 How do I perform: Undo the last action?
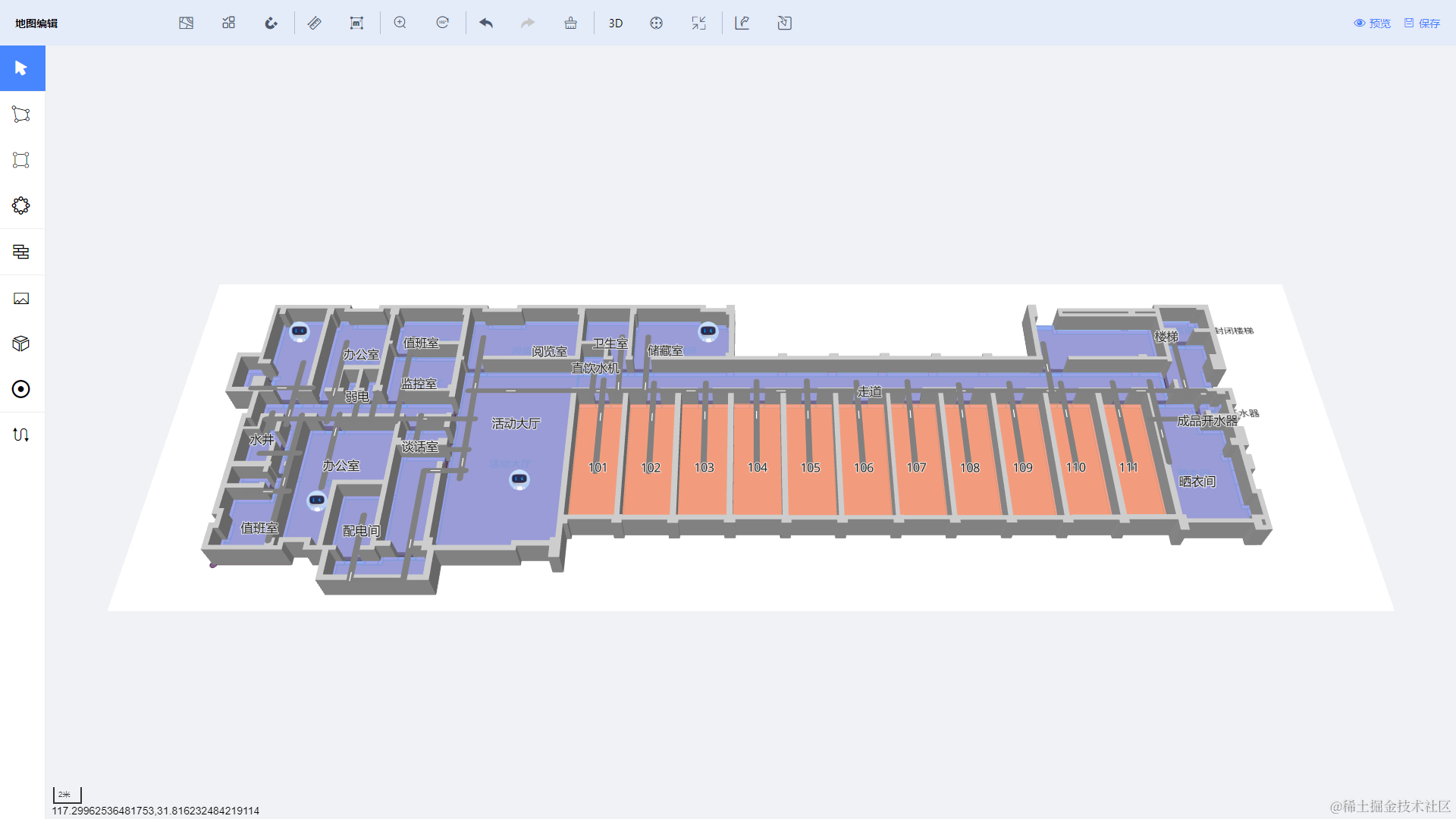pos(486,24)
